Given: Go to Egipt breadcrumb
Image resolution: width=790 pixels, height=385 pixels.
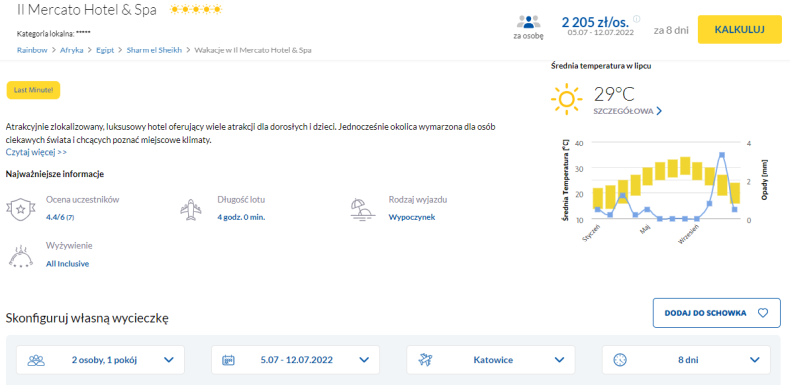Looking at the screenshot, I should click(x=105, y=50).
